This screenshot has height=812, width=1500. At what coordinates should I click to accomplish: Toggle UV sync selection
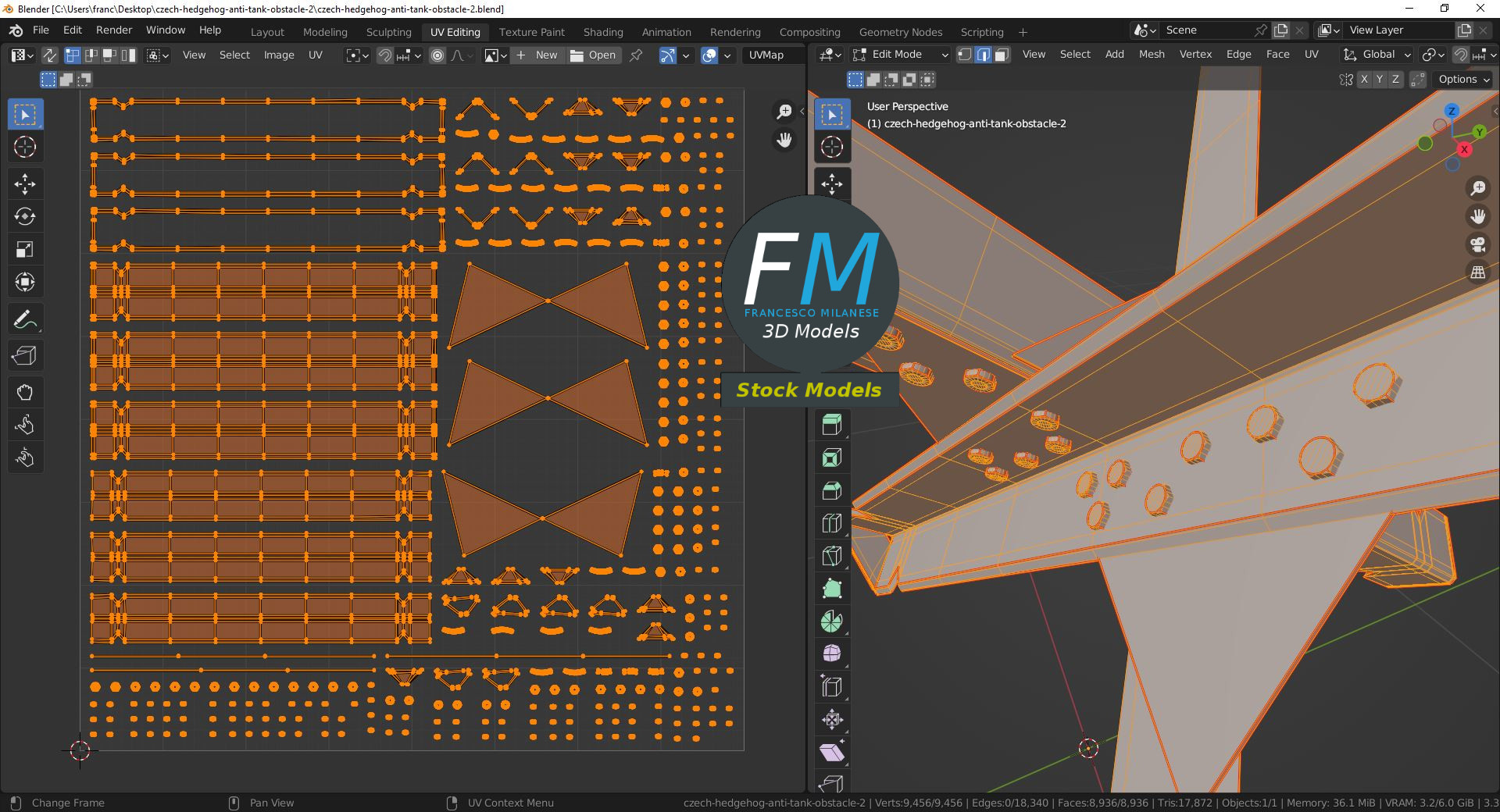coord(49,55)
